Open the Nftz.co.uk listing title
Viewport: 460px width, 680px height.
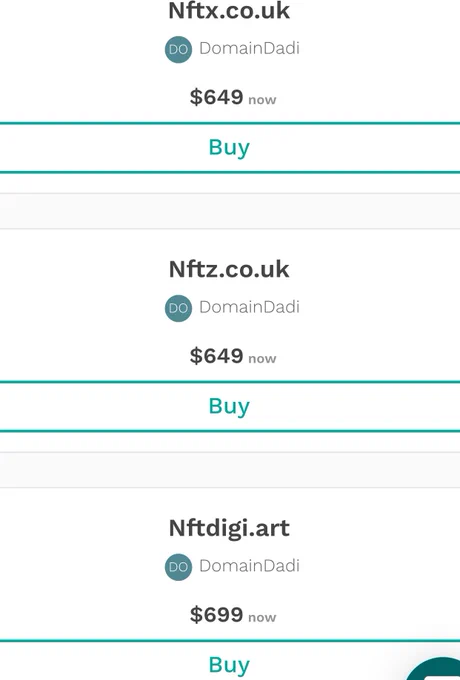click(229, 269)
